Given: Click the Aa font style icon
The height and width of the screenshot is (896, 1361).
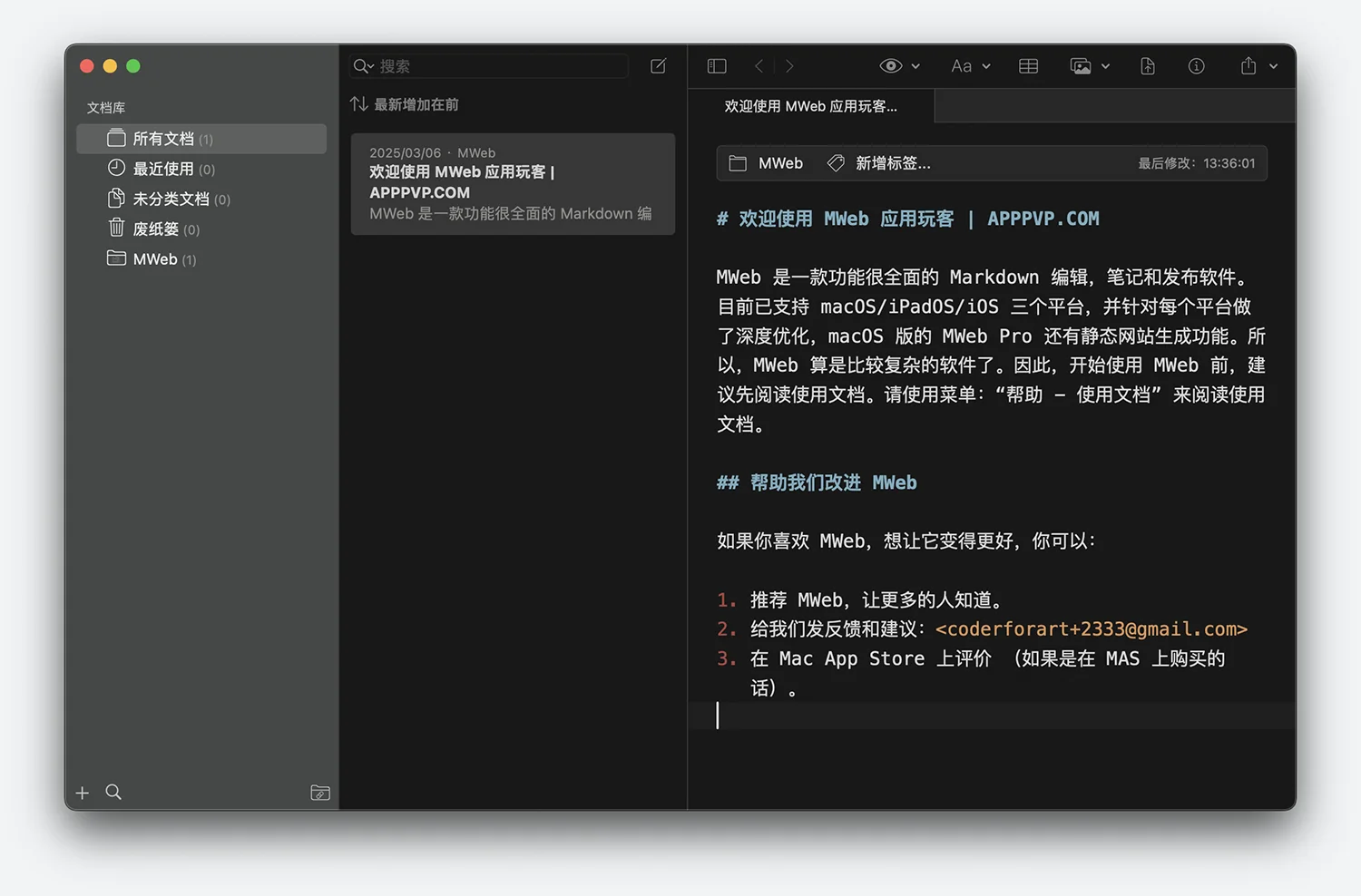Looking at the screenshot, I should pos(961,66).
